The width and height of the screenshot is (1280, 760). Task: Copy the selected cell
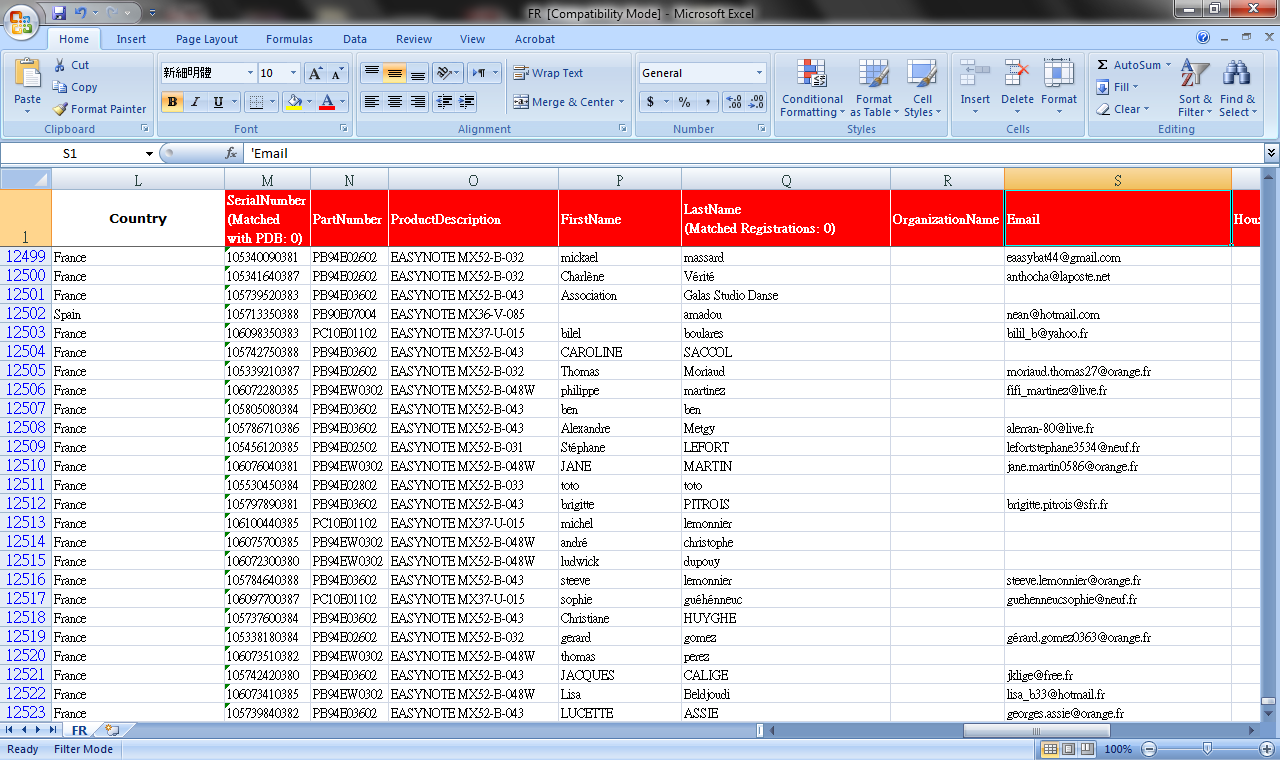tap(75, 87)
